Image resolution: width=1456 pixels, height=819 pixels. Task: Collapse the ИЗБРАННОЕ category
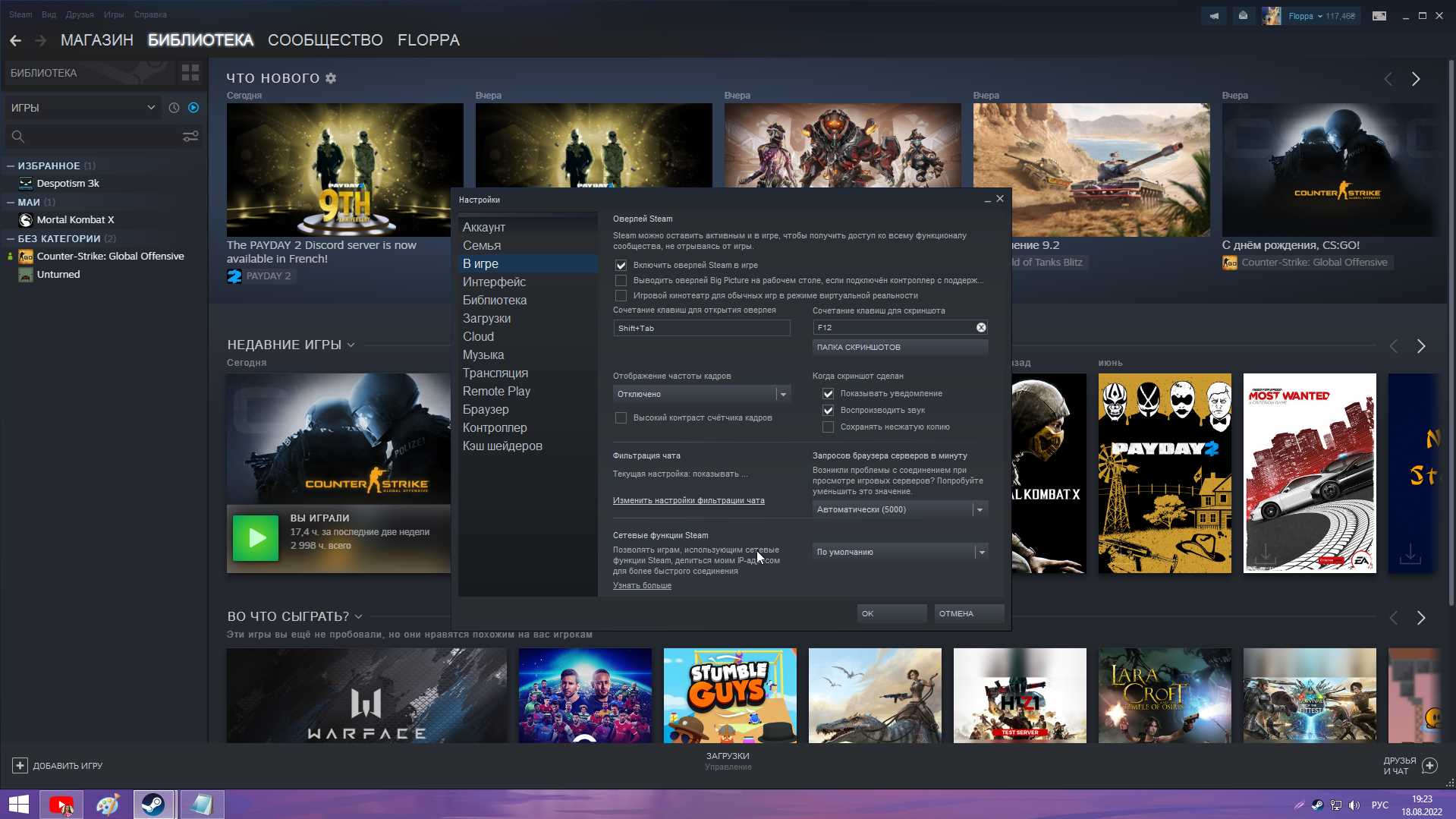tap(11, 165)
